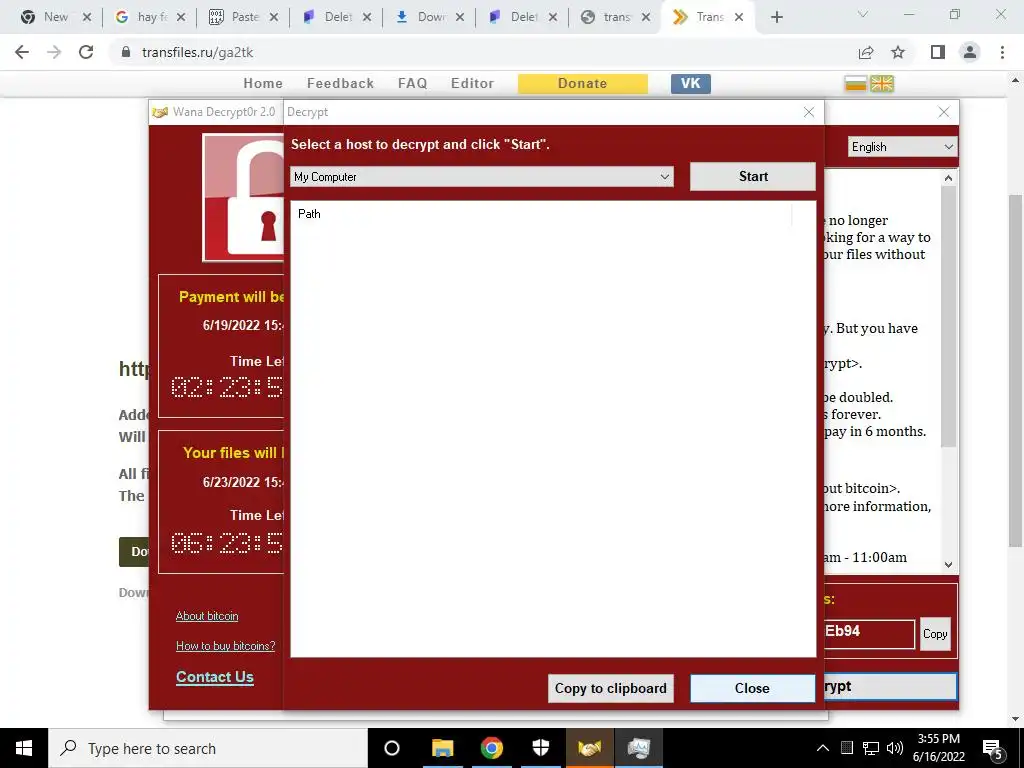Click the volume speaker icon in tray
The width and height of the screenshot is (1024, 768).
point(895,748)
